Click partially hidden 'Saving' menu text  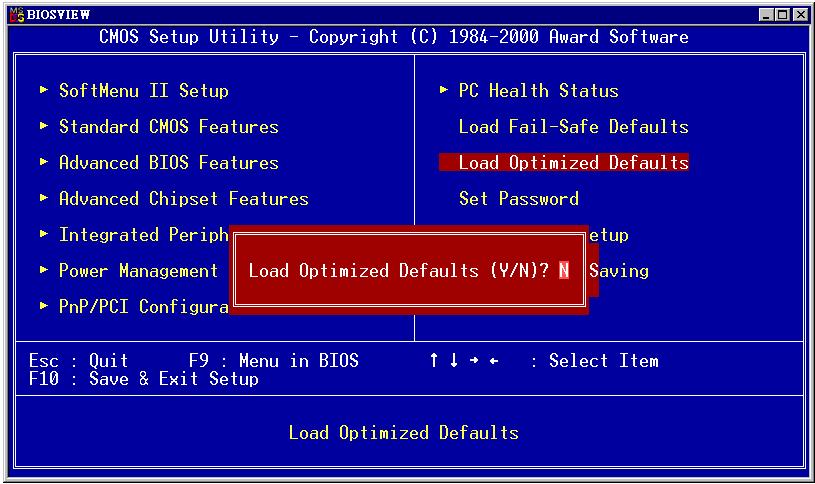click(x=619, y=271)
